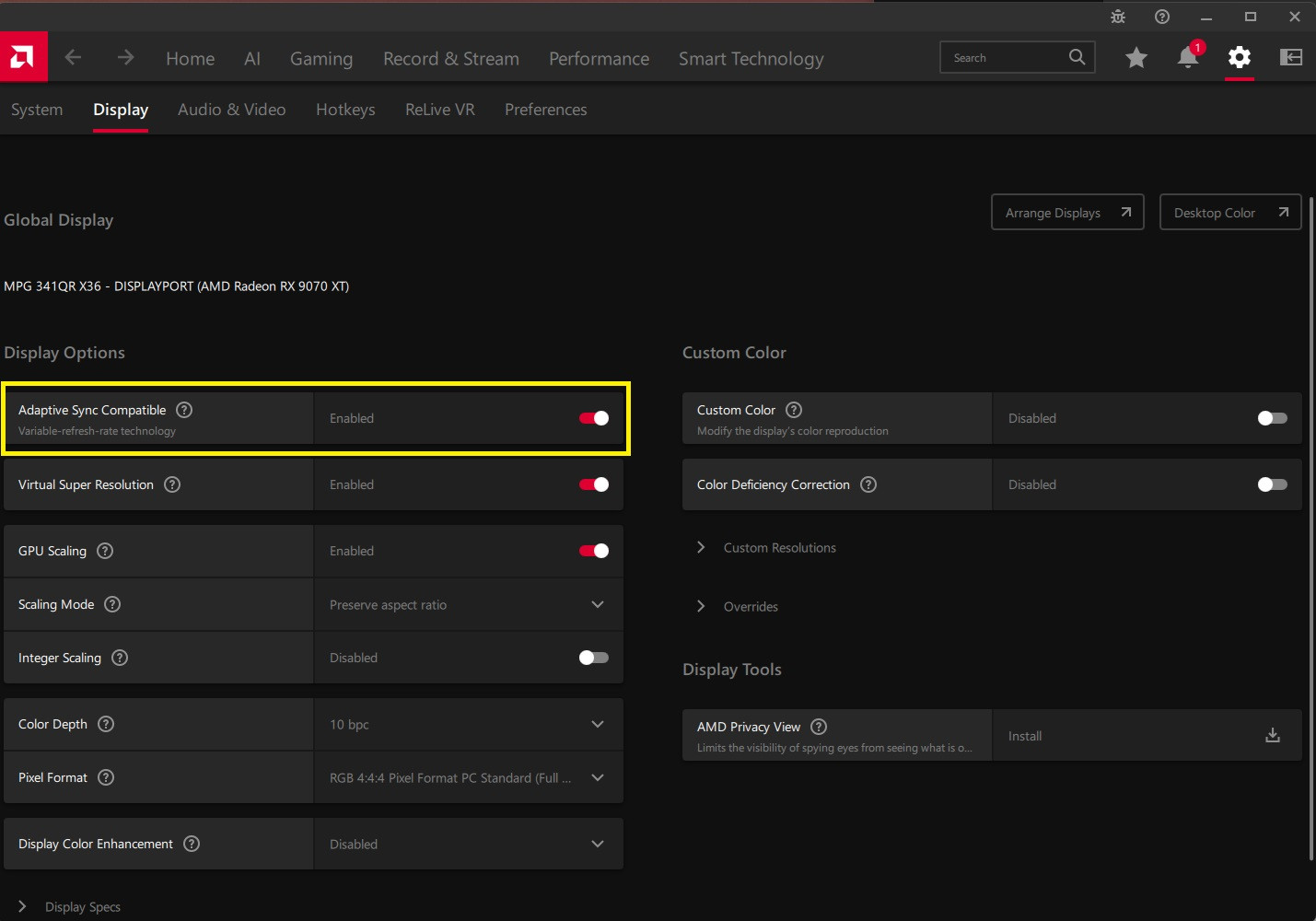
Task: Show help for Scaling Mode
Action: [x=112, y=604]
